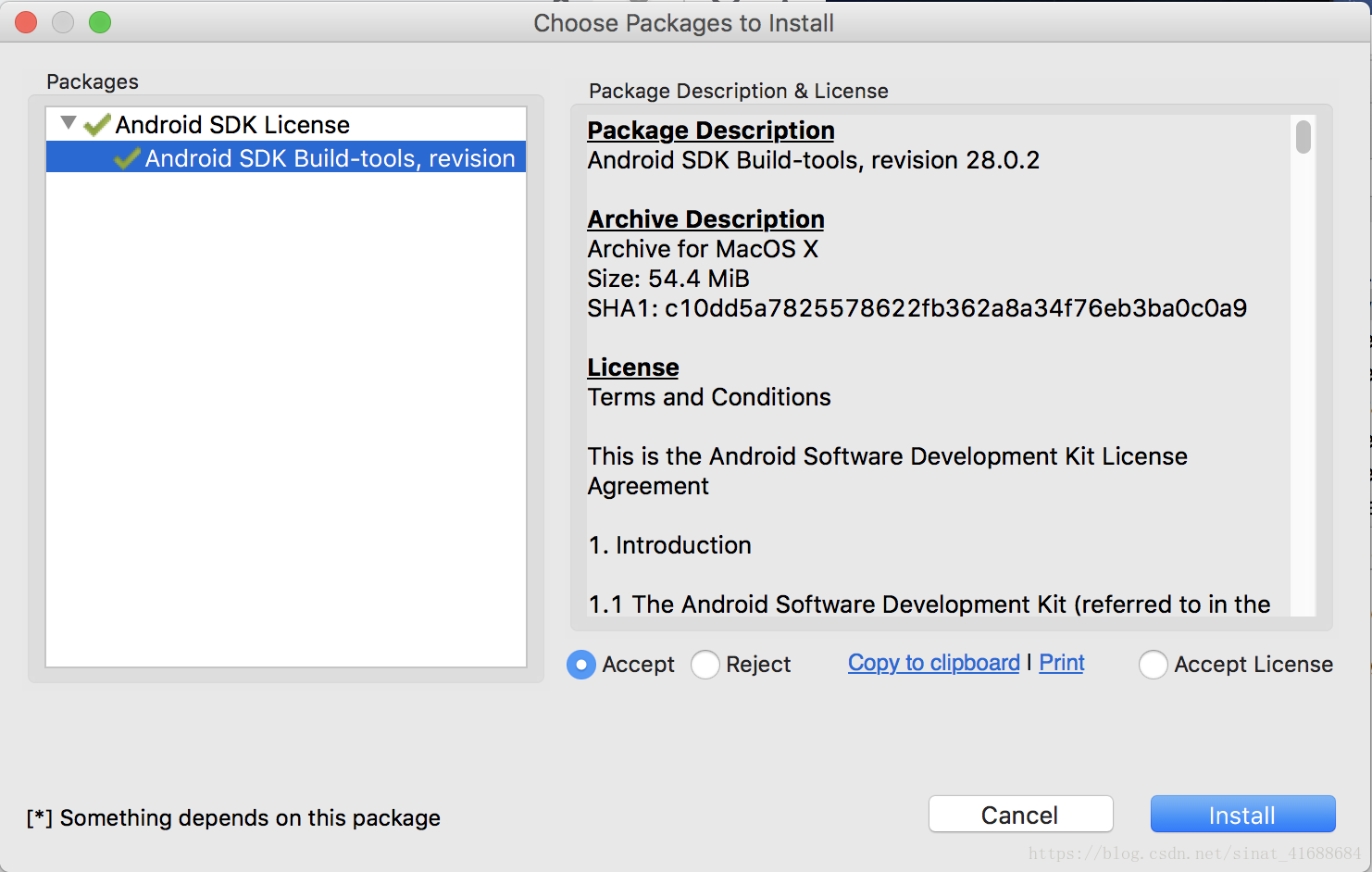This screenshot has height=872, width=1372.
Task: Click the green checkmark beside Android SDK License
Action: 97,125
